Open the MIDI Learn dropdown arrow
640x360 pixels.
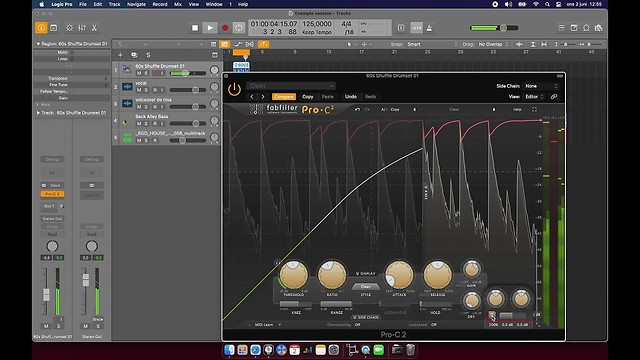point(280,325)
